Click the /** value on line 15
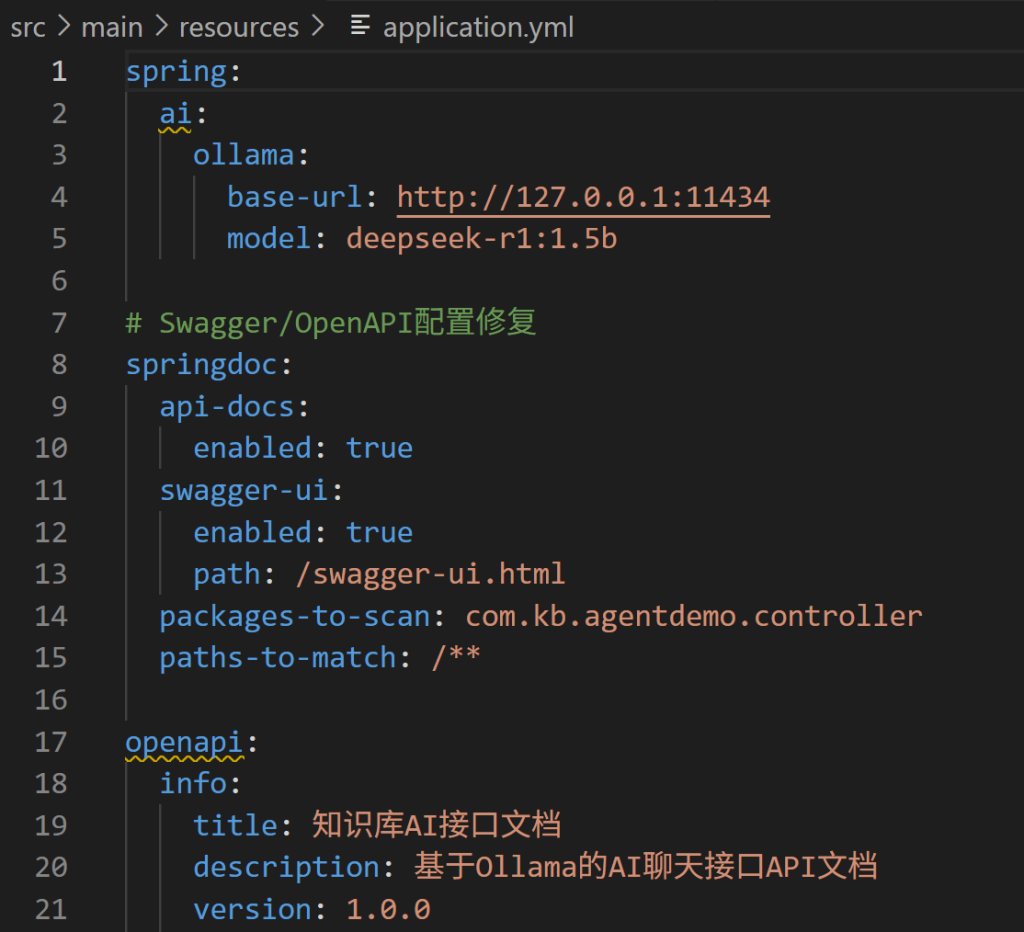Image resolution: width=1024 pixels, height=932 pixels. [x=456, y=656]
